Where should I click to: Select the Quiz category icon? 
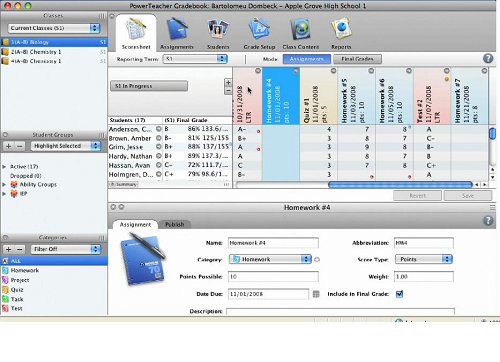pos(5,290)
